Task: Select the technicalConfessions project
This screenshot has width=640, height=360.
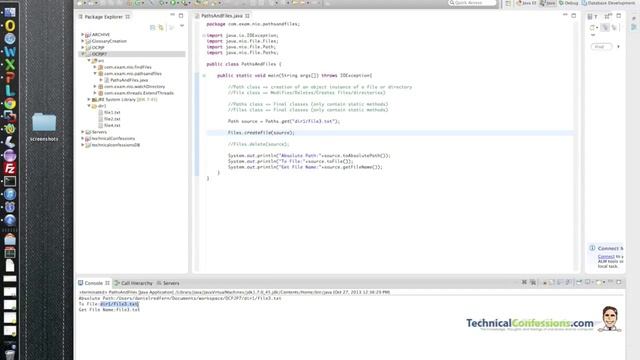Action: (x=113, y=138)
